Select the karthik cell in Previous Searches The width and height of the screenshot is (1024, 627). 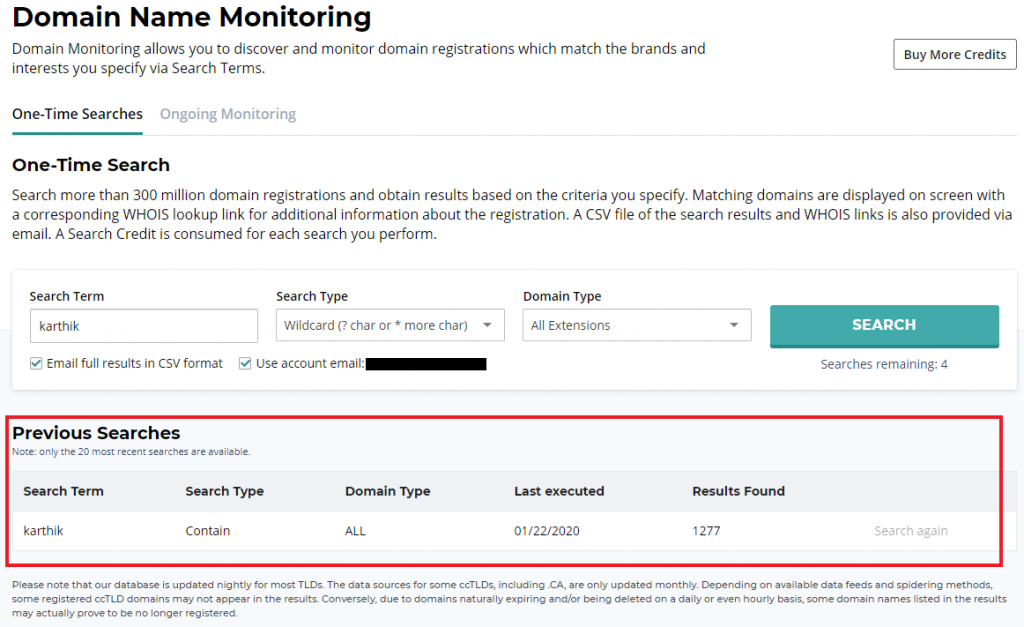(x=43, y=531)
